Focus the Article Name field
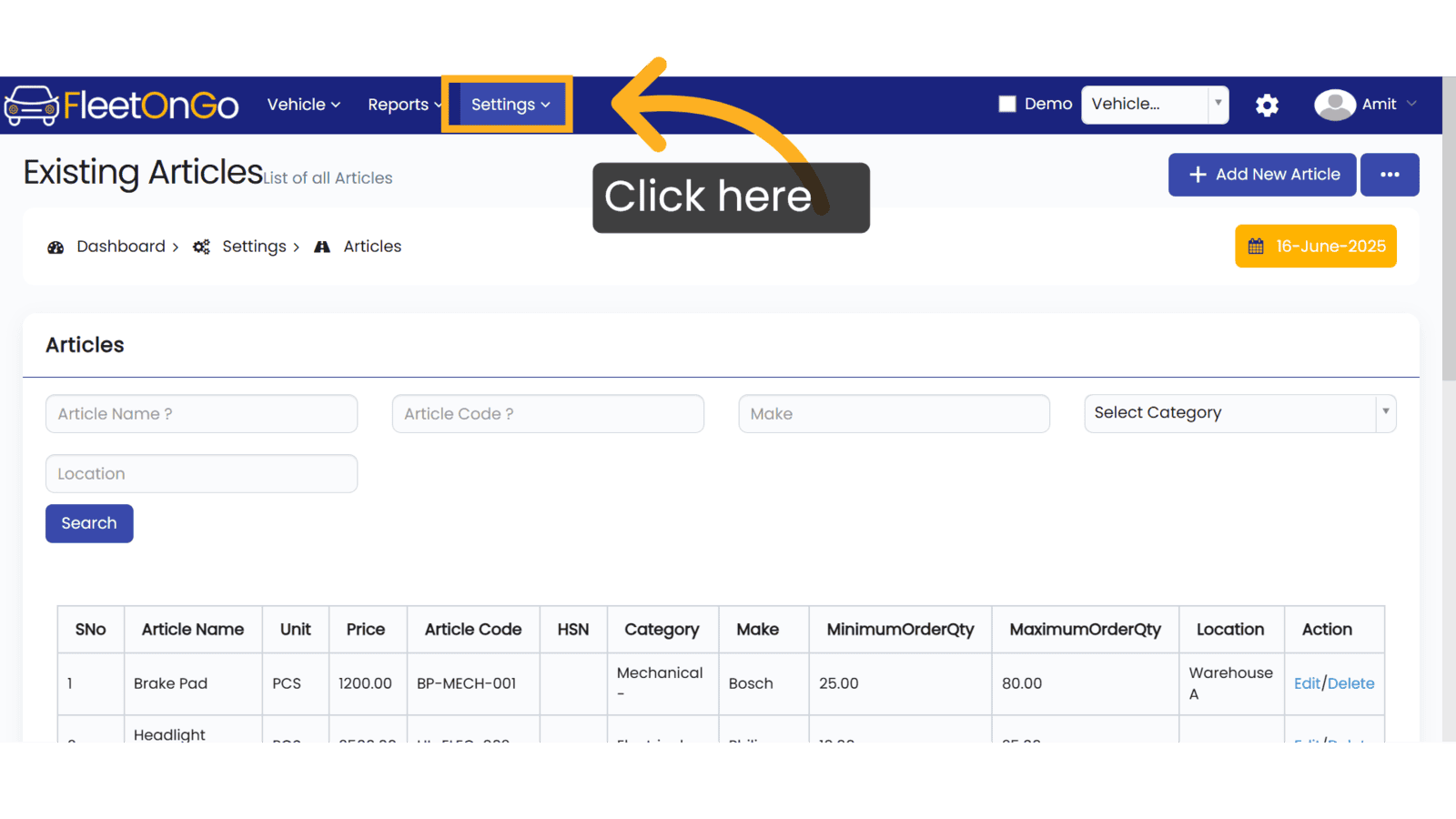 point(201,414)
